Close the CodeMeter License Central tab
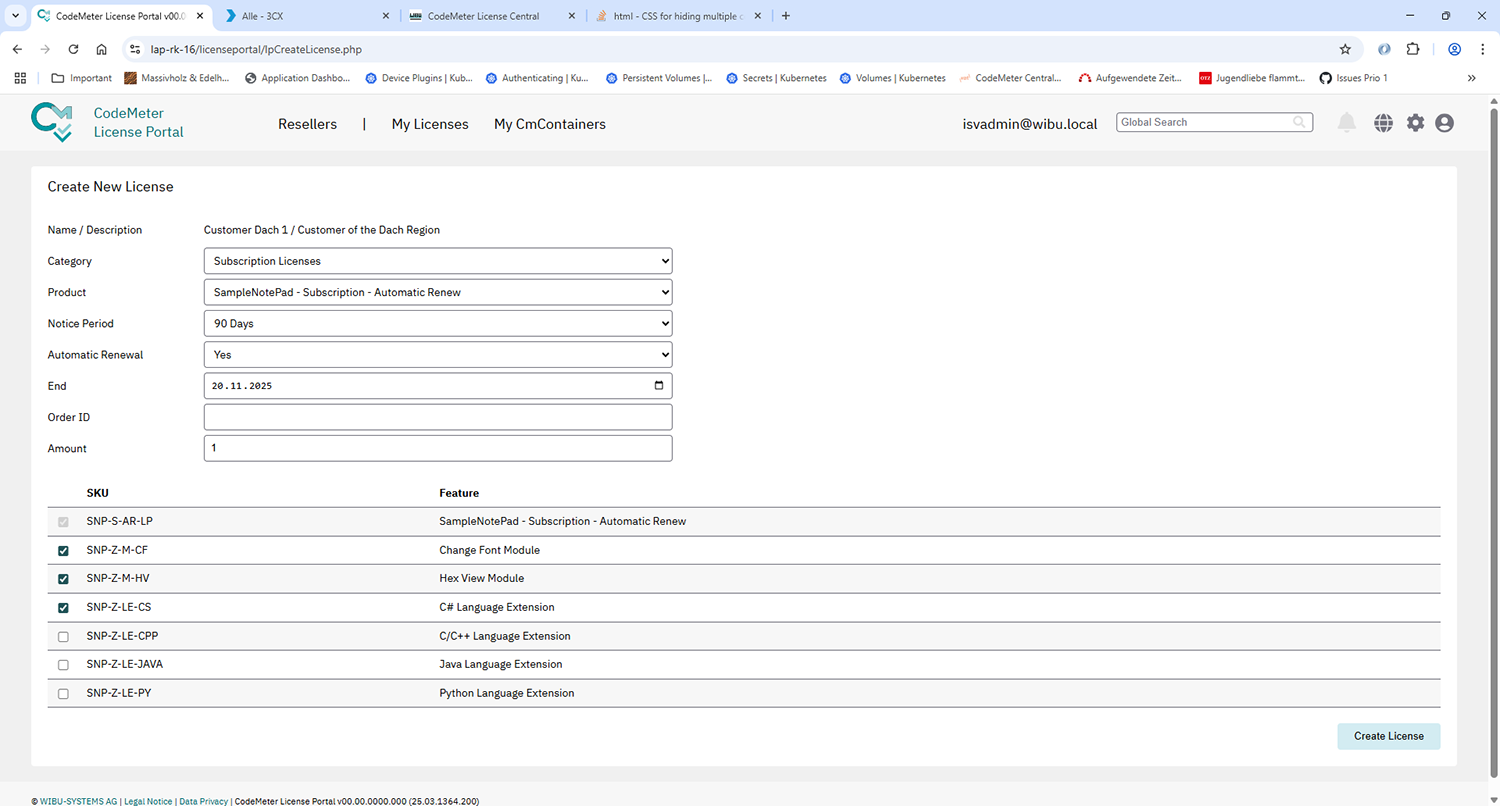The height and width of the screenshot is (806, 1500). (572, 16)
